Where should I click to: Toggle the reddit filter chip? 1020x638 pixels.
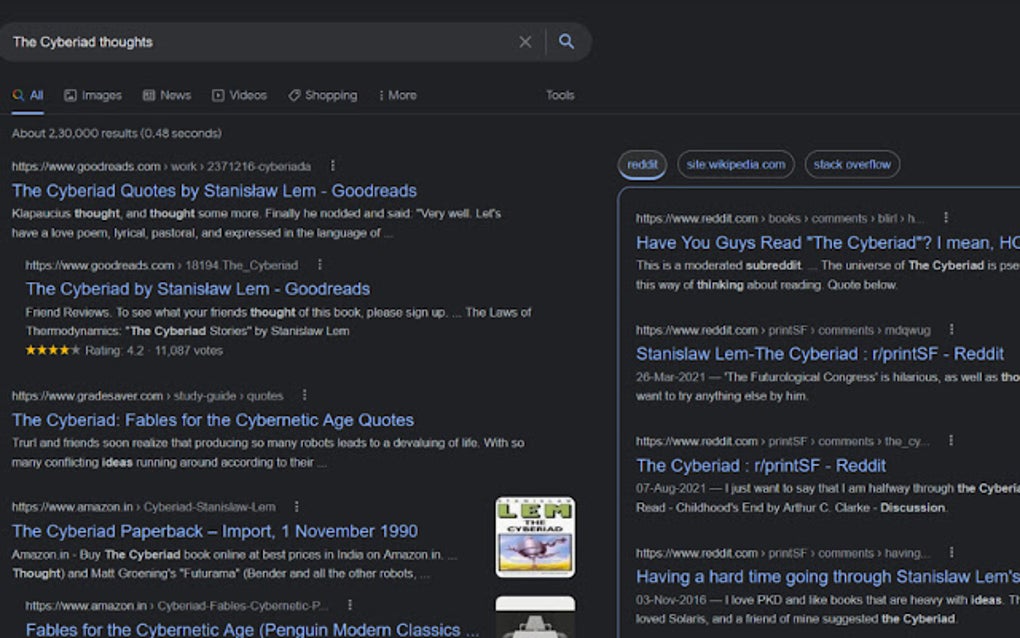point(642,164)
